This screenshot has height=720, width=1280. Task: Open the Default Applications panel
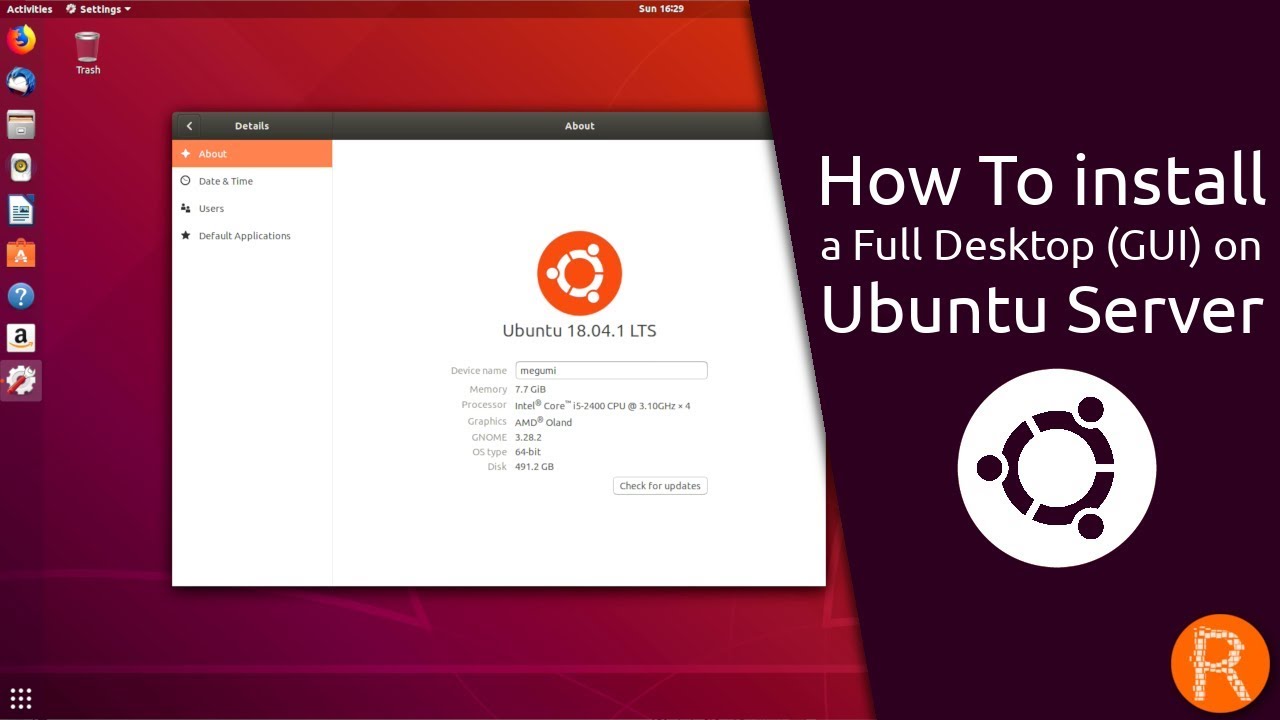click(x=252, y=236)
